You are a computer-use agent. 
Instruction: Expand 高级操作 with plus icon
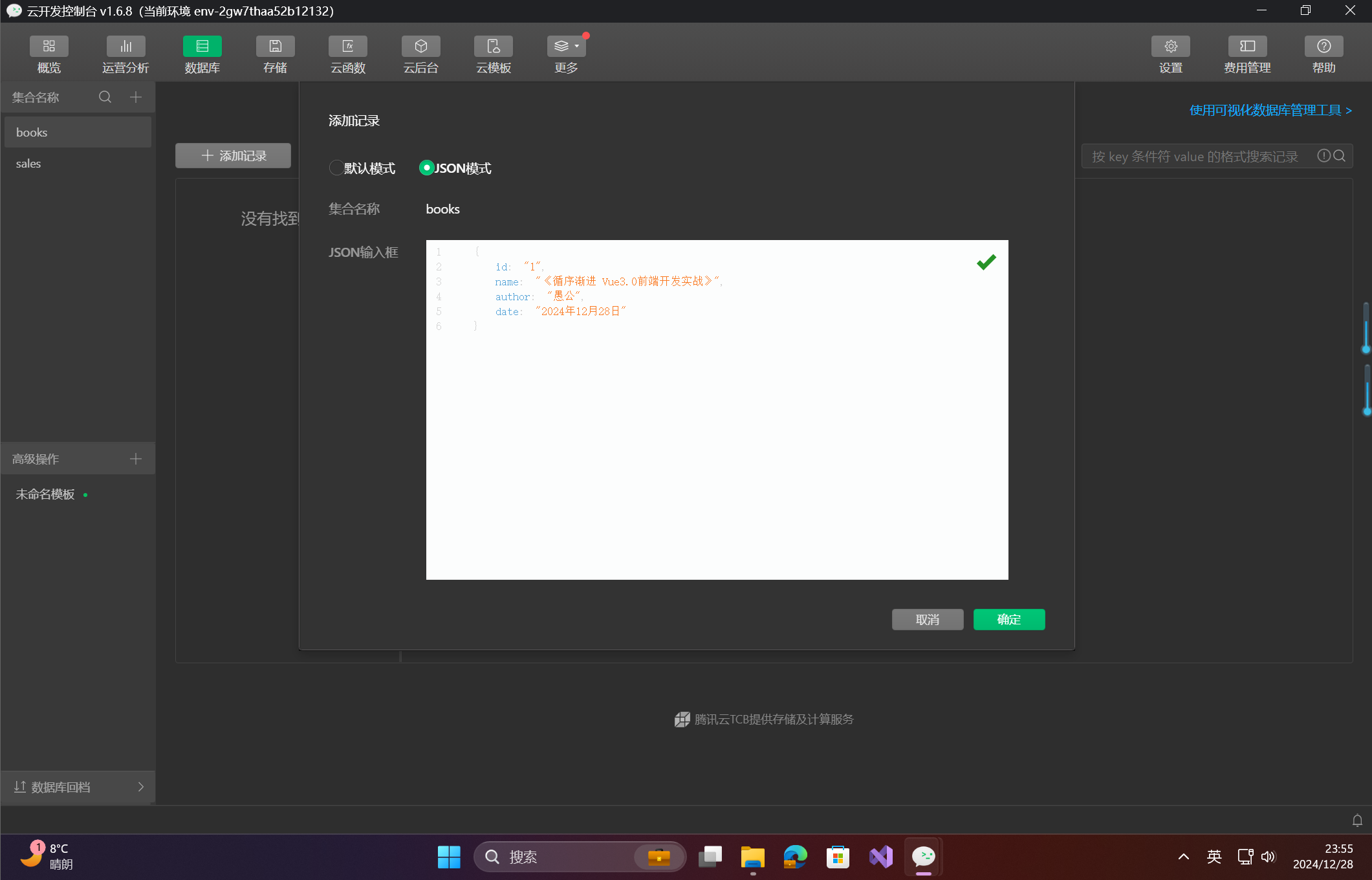tap(136, 459)
